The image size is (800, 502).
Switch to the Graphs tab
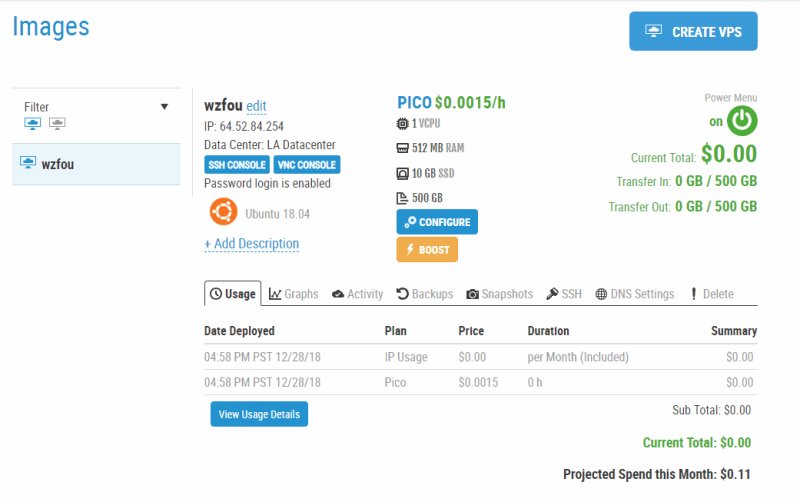point(293,294)
